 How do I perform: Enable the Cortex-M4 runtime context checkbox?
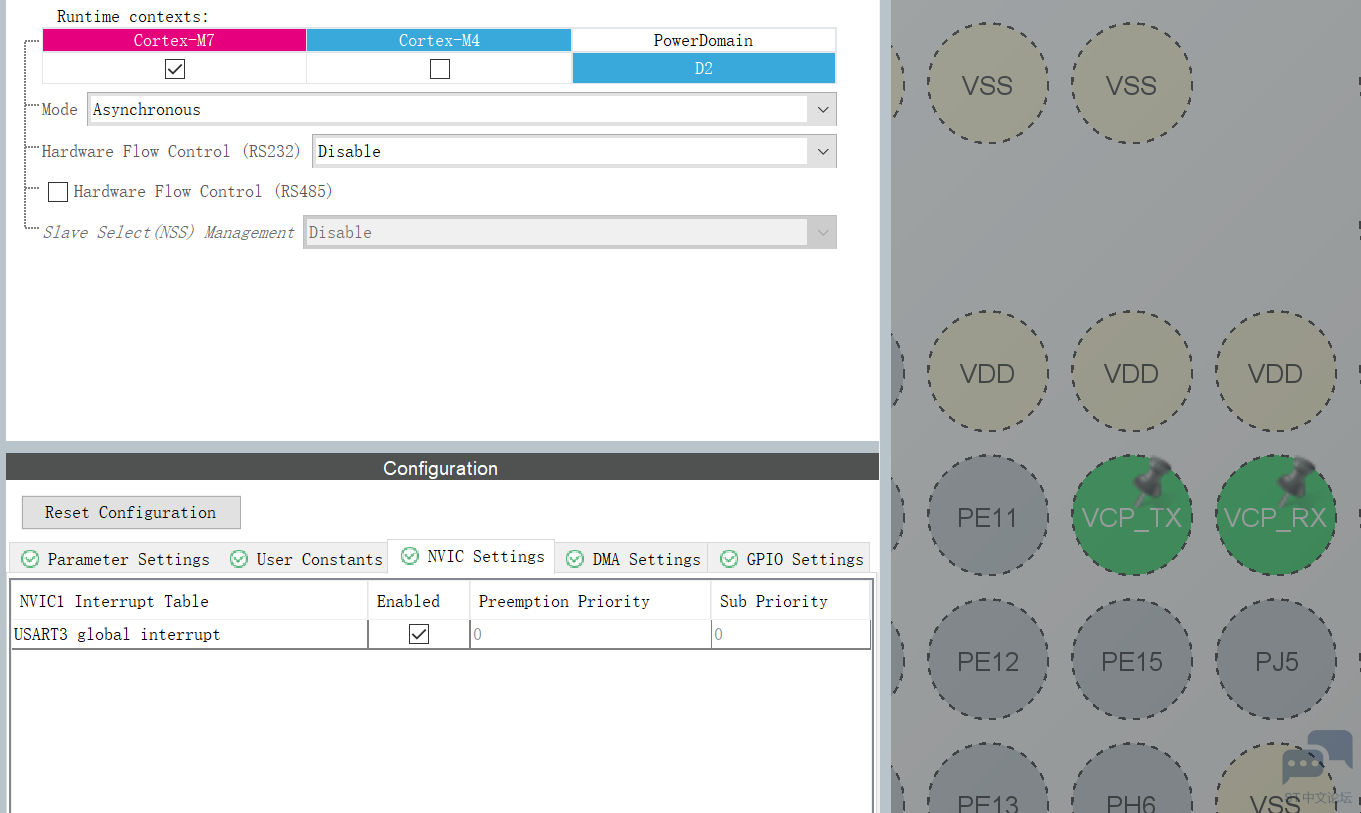tap(439, 69)
